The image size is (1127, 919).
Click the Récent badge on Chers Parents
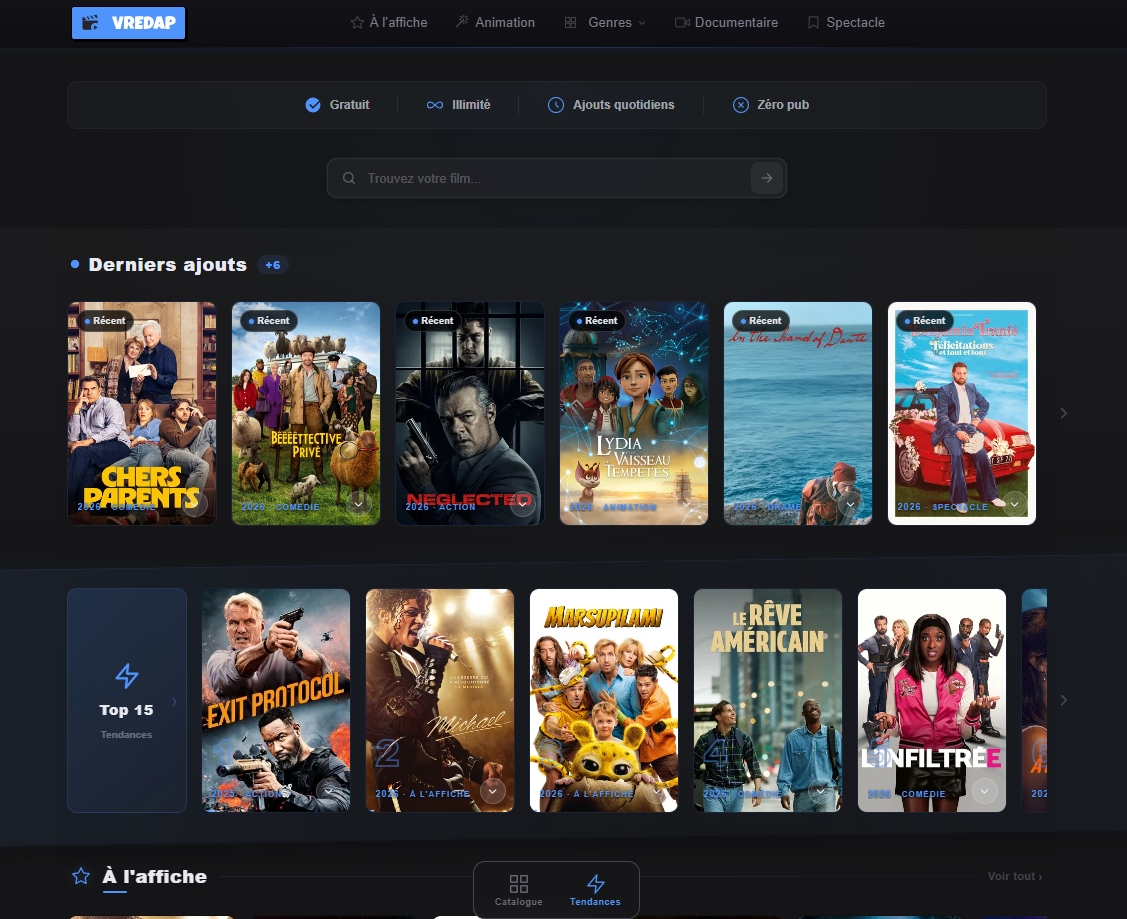coord(105,320)
